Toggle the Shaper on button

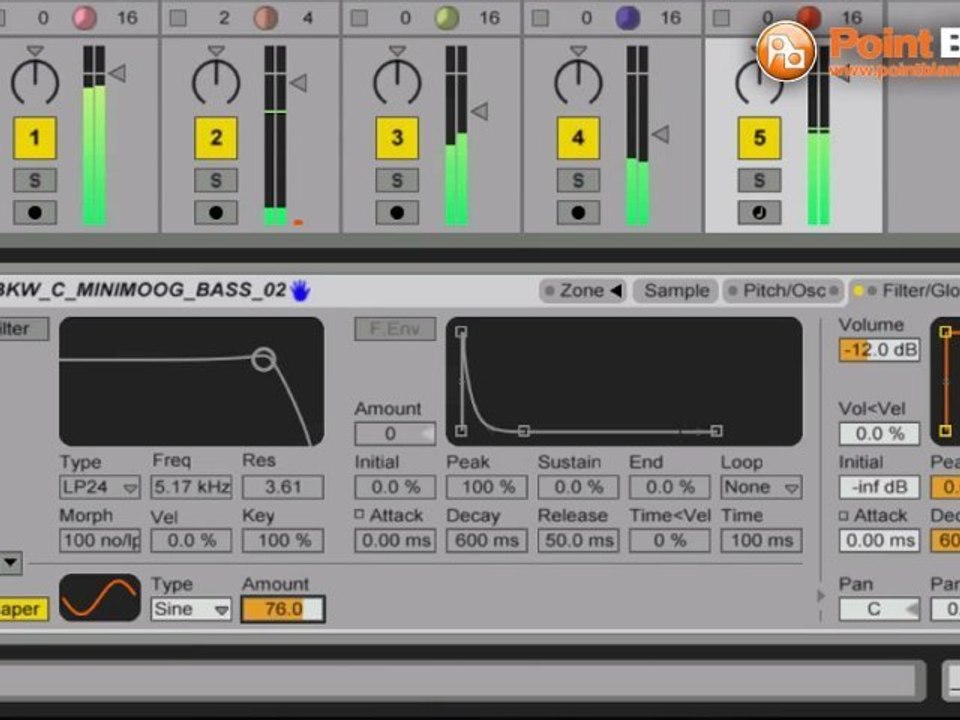point(23,609)
